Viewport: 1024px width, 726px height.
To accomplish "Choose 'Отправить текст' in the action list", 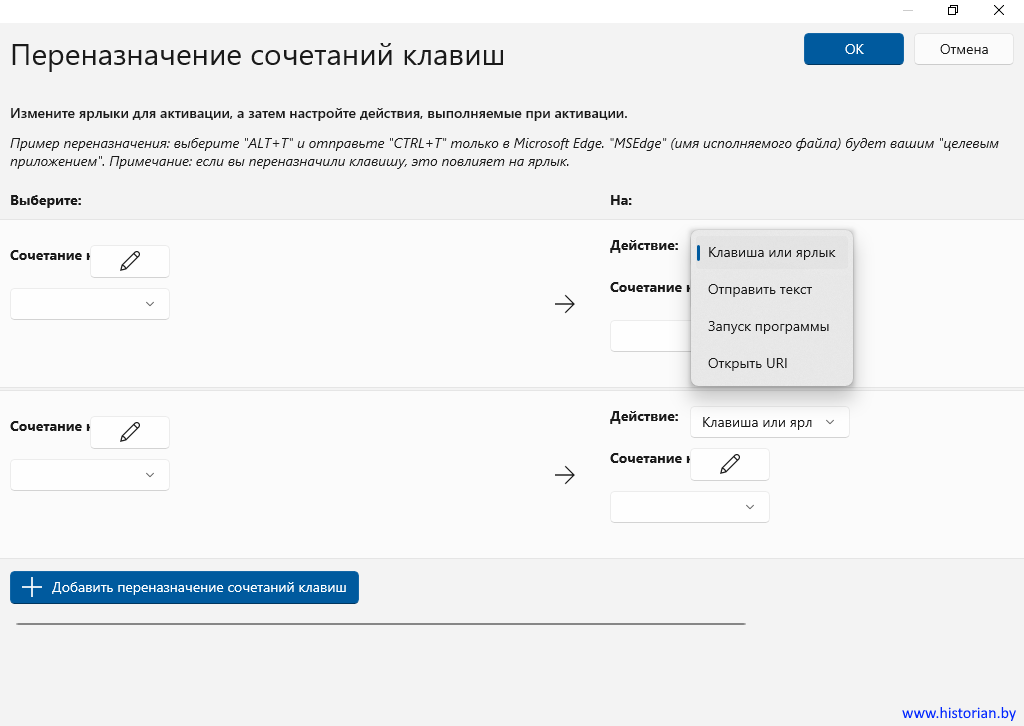I will [760, 289].
